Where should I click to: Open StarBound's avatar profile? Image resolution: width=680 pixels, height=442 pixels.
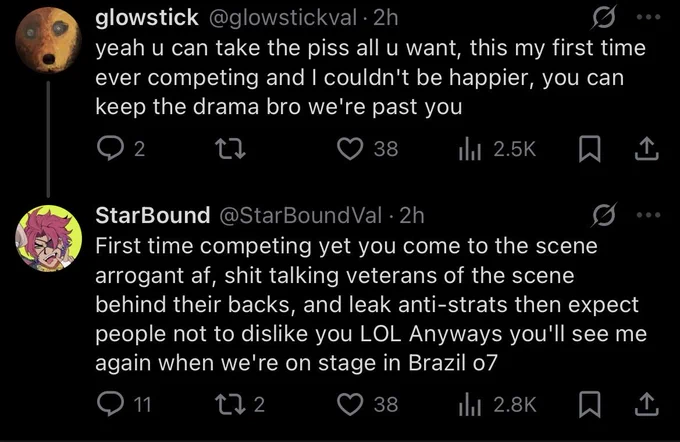pyautogui.click(x=49, y=239)
